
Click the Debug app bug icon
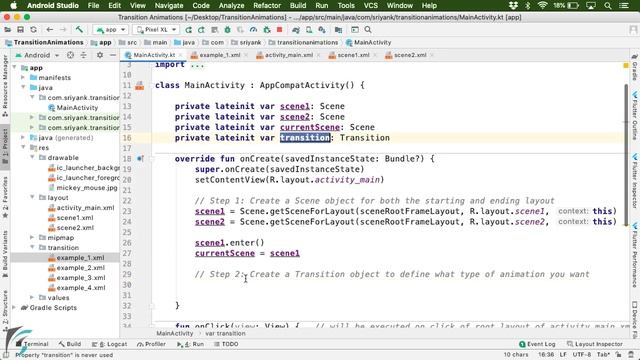point(227,30)
